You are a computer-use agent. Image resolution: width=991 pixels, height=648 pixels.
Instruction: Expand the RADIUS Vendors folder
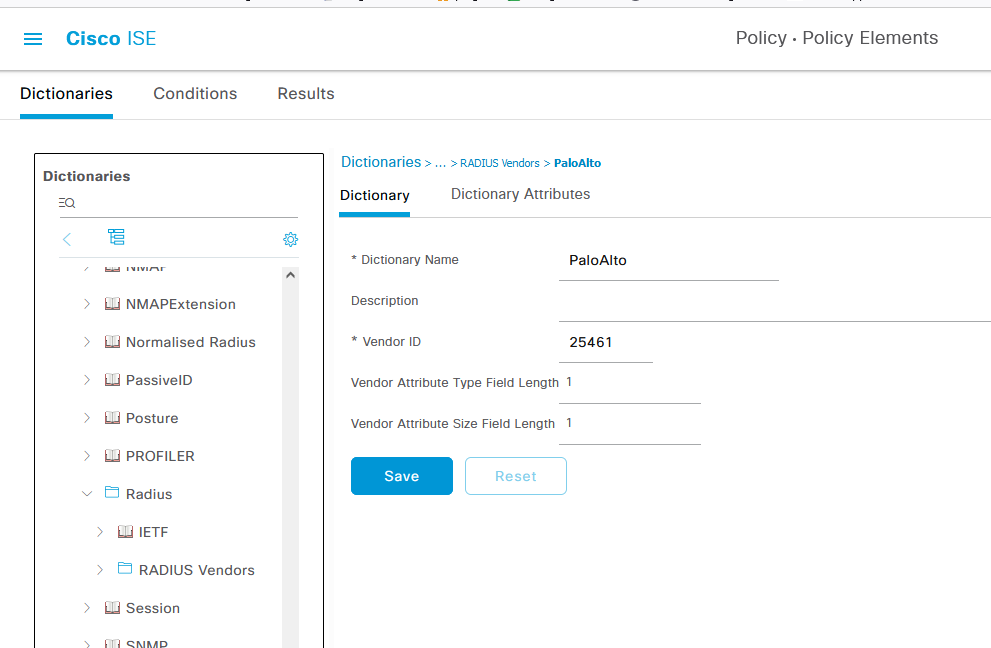pos(100,570)
